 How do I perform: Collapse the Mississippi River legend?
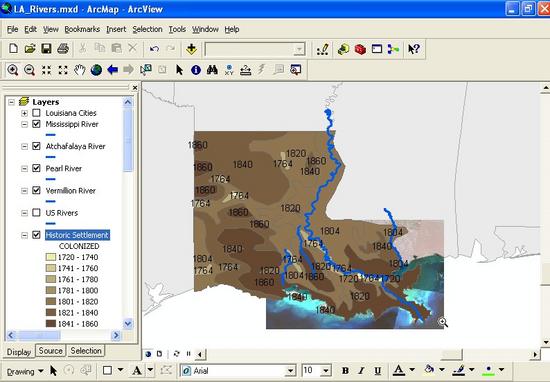[24, 124]
